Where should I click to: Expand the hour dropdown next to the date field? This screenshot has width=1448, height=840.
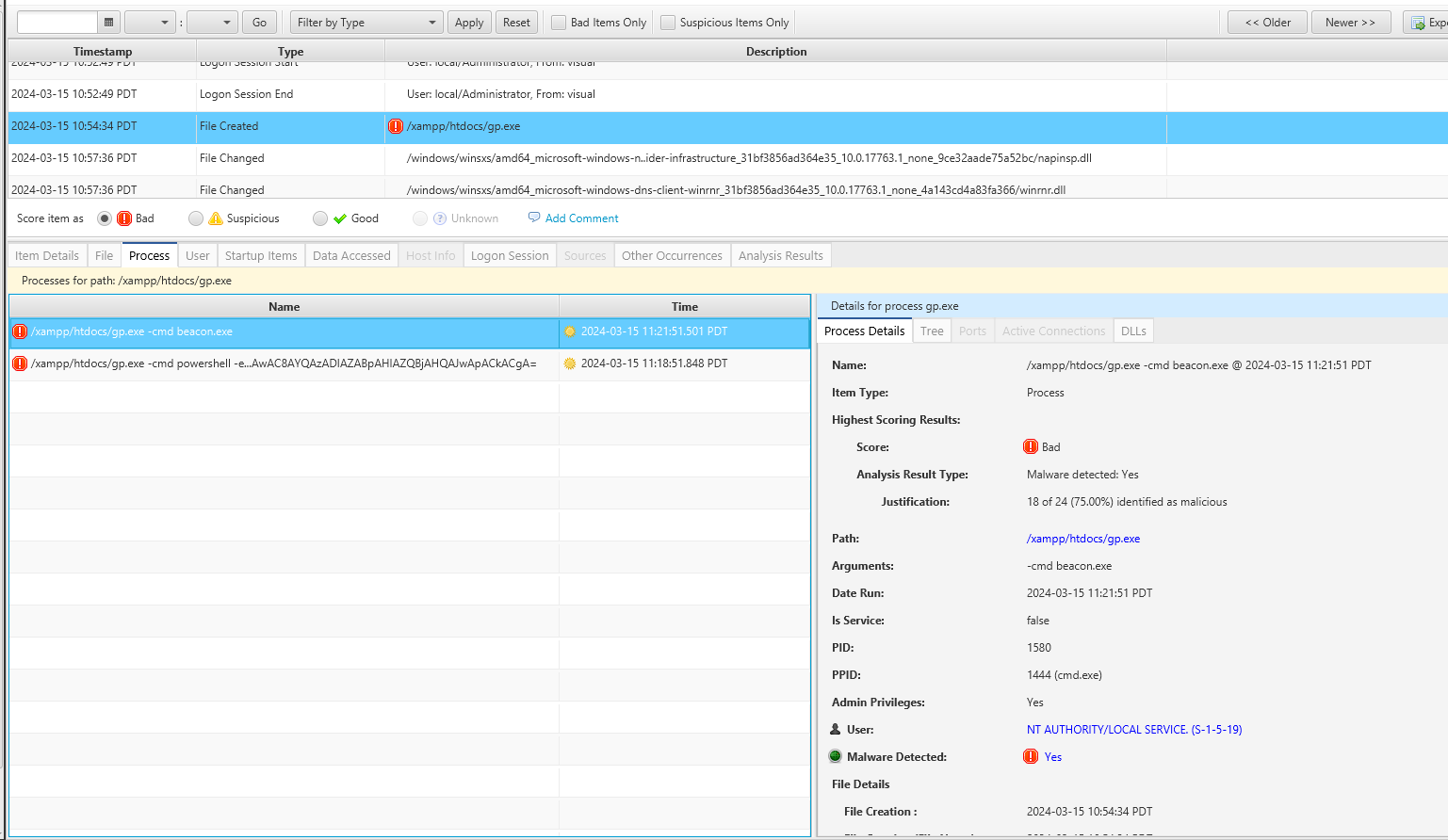(x=151, y=23)
